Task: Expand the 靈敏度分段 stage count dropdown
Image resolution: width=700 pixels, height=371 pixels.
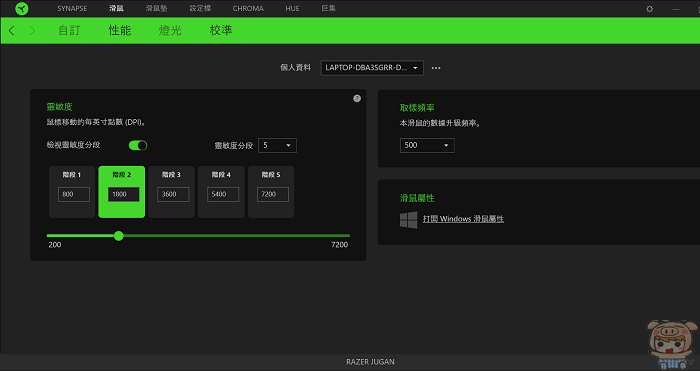Action: 277,146
